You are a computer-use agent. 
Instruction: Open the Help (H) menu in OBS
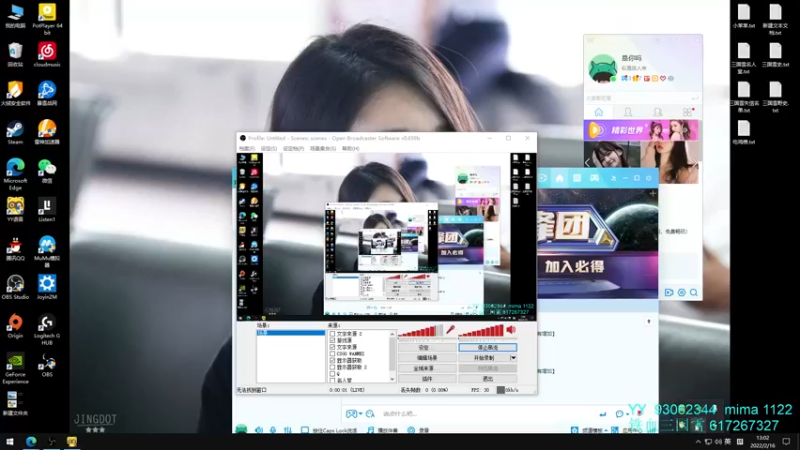[x=351, y=148]
